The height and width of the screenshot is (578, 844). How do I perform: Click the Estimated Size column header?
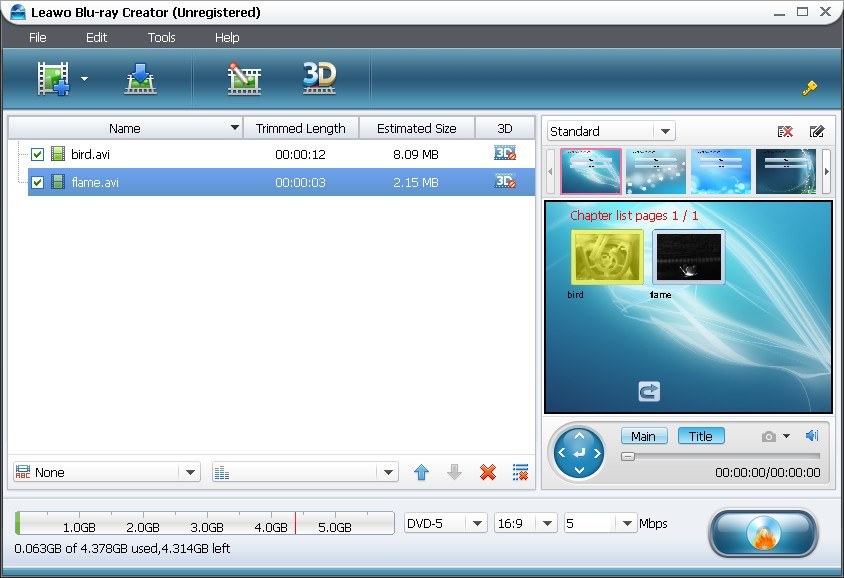[417, 128]
